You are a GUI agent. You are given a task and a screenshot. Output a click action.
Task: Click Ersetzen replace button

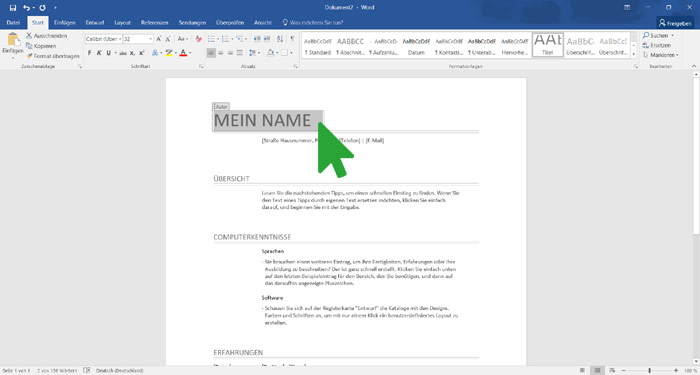657,46
